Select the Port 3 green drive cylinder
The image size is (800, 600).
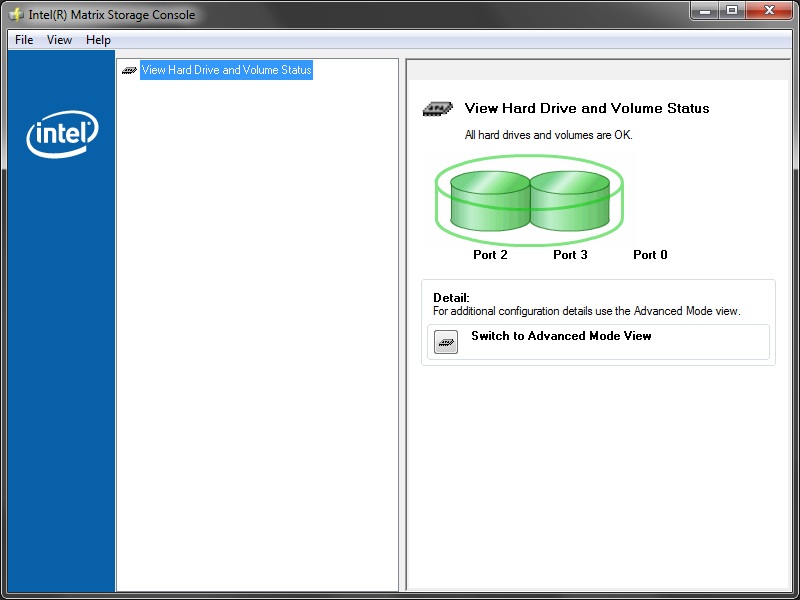click(570, 201)
